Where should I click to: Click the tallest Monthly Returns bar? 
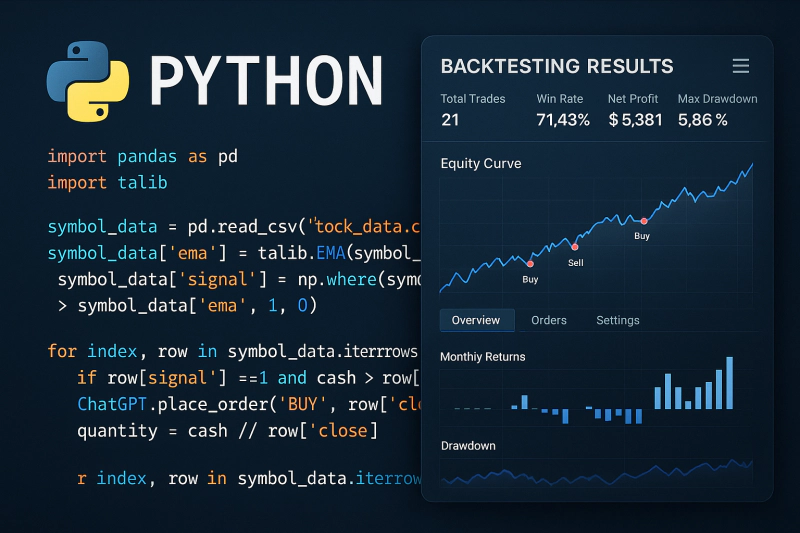click(730, 383)
